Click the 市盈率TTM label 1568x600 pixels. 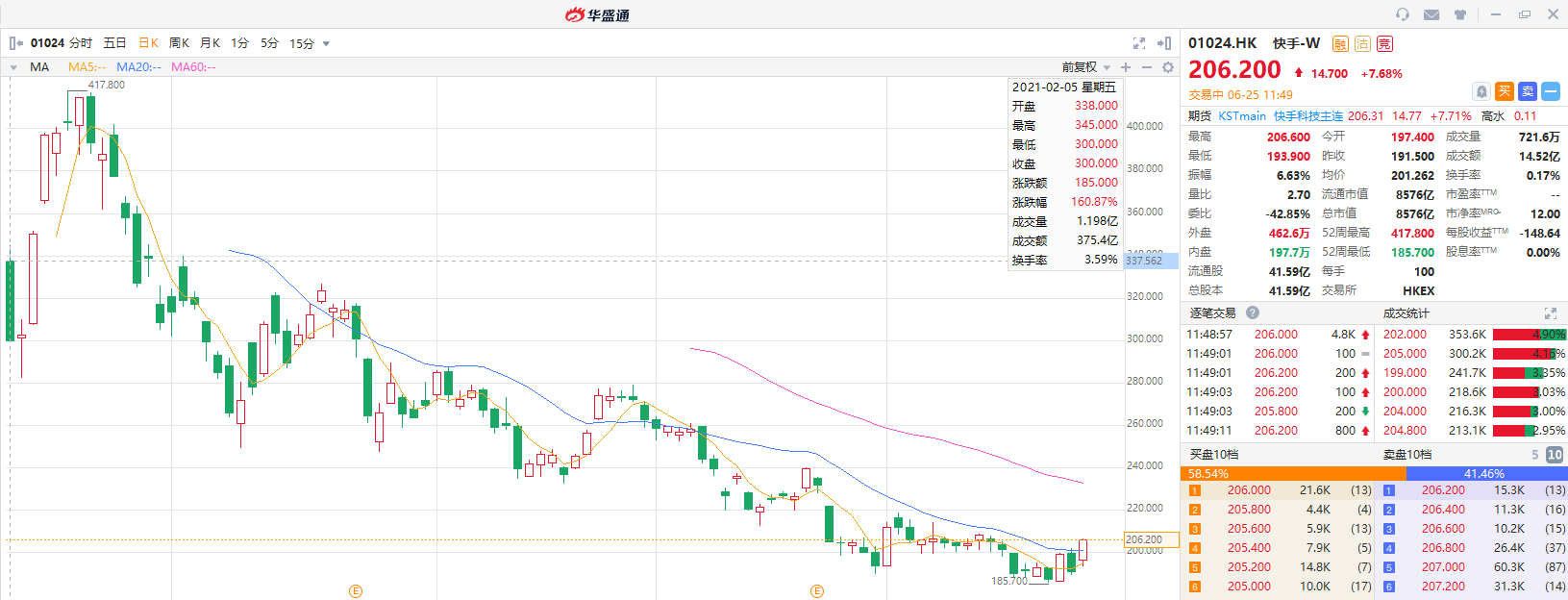pyautogui.click(x=1471, y=194)
